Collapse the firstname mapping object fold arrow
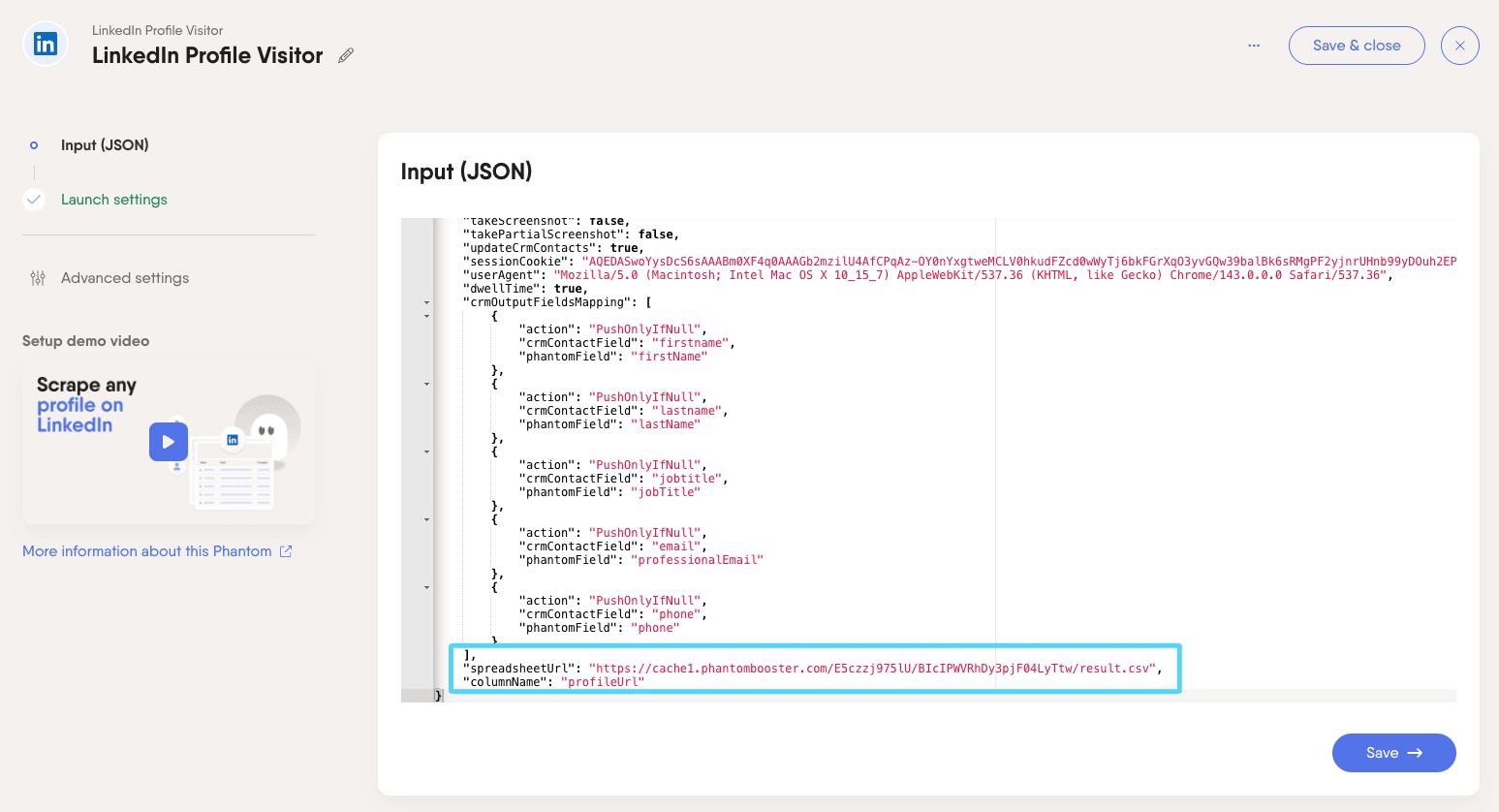1499x812 pixels. tap(426, 316)
